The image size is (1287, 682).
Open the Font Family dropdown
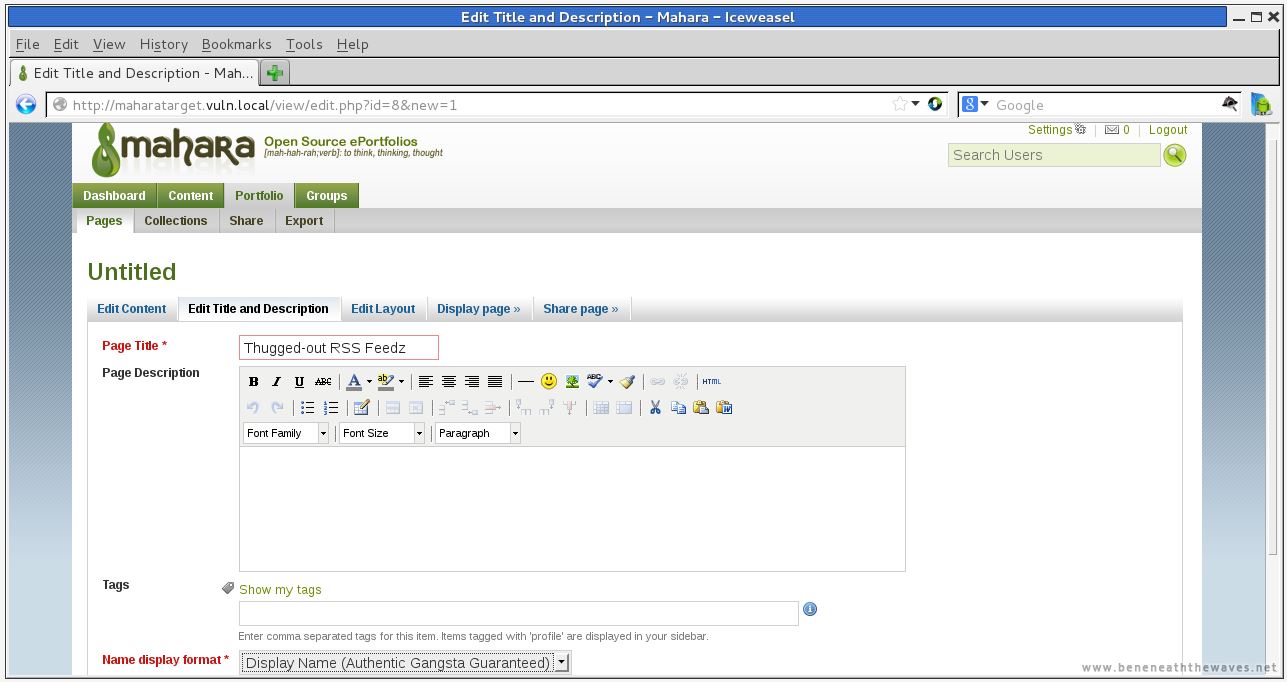click(x=286, y=433)
